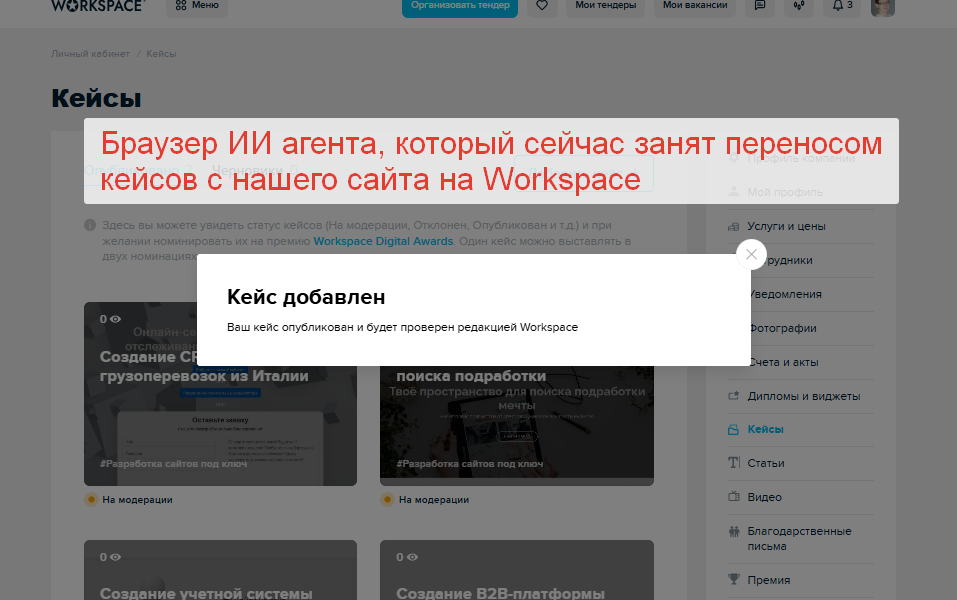The width and height of the screenshot is (957, 600).
Task: Open the 'Создание B2B-платформы' case card
Action: pyautogui.click(x=516, y=570)
